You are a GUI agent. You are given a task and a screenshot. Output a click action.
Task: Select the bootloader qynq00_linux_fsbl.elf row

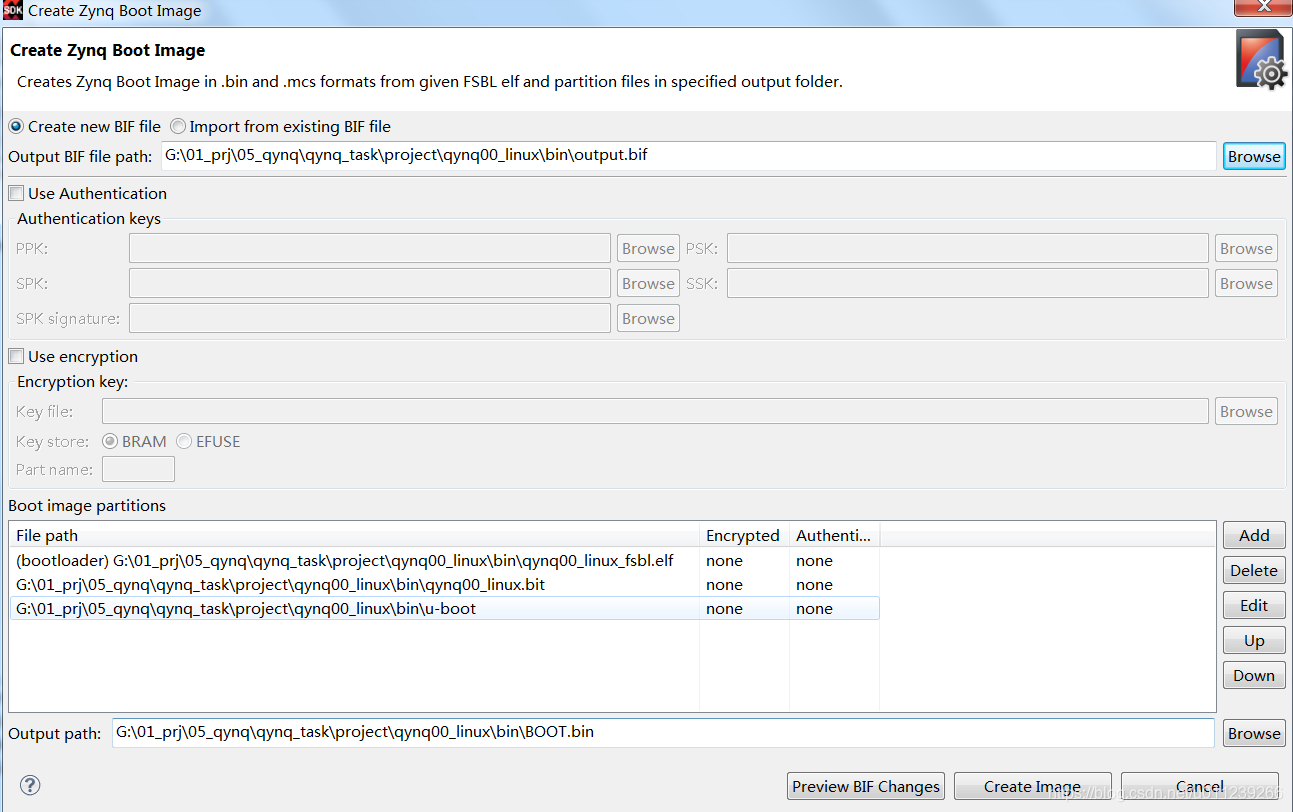(444, 560)
